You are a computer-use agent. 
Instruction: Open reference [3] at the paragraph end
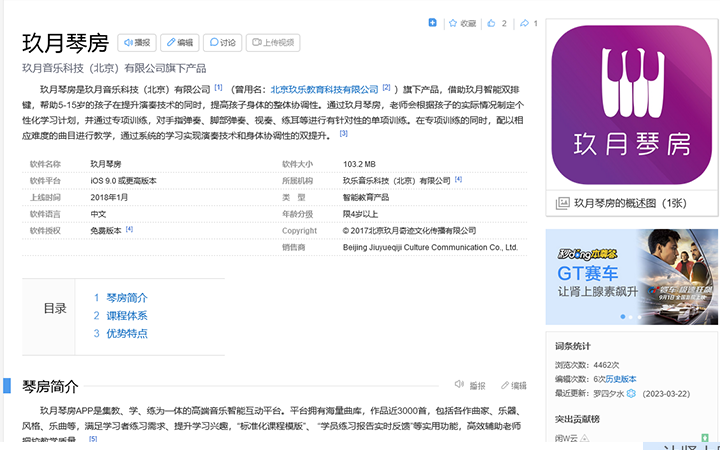343,134
